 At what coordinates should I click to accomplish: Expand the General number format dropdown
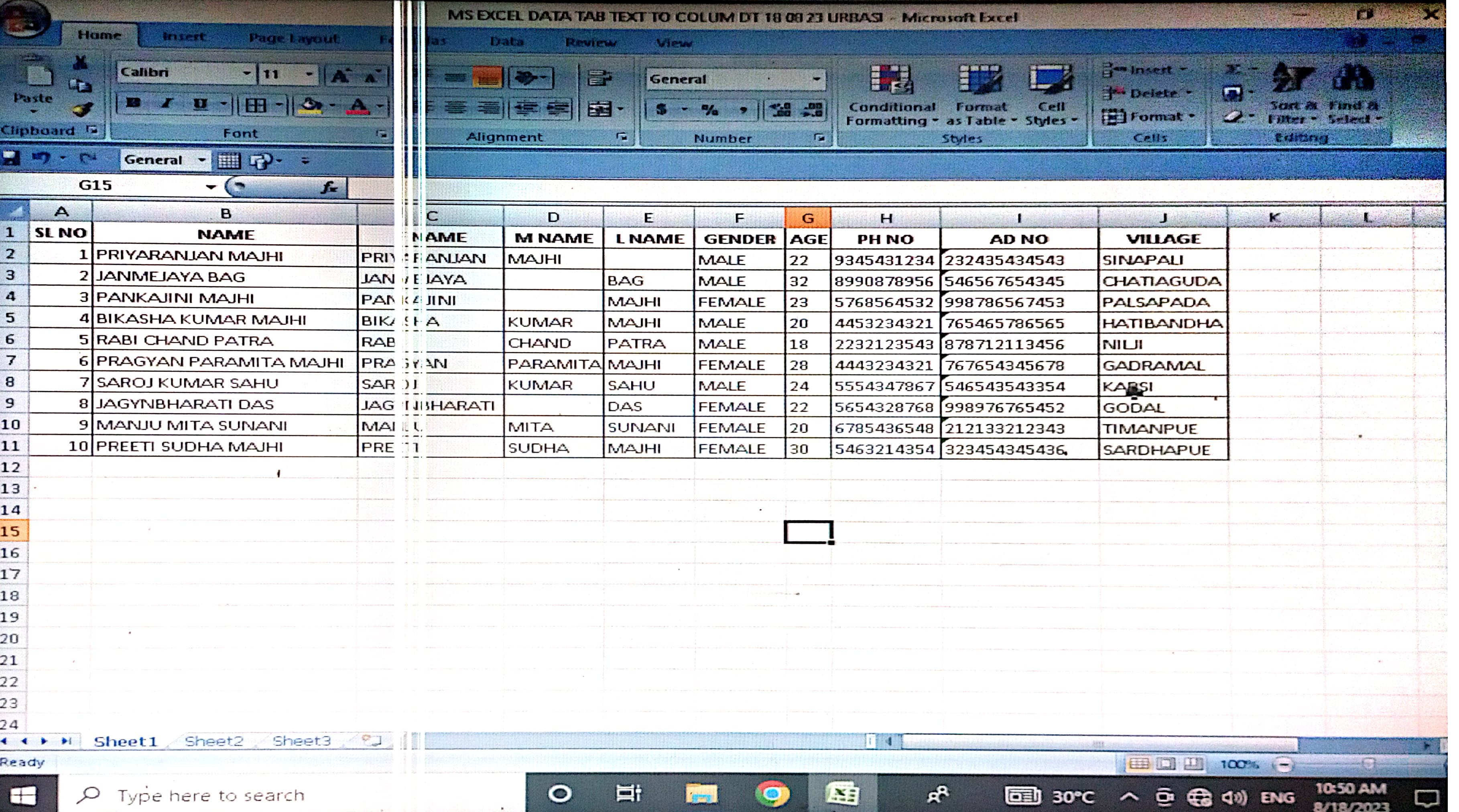[816, 79]
